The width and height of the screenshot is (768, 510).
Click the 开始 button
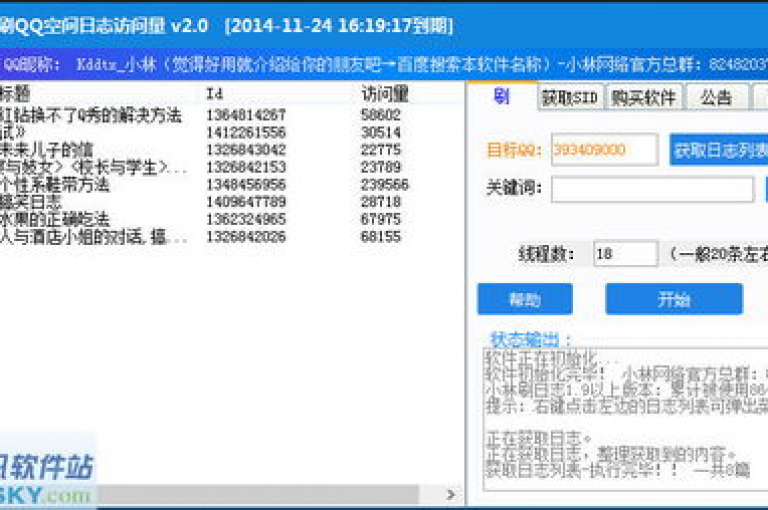click(674, 299)
